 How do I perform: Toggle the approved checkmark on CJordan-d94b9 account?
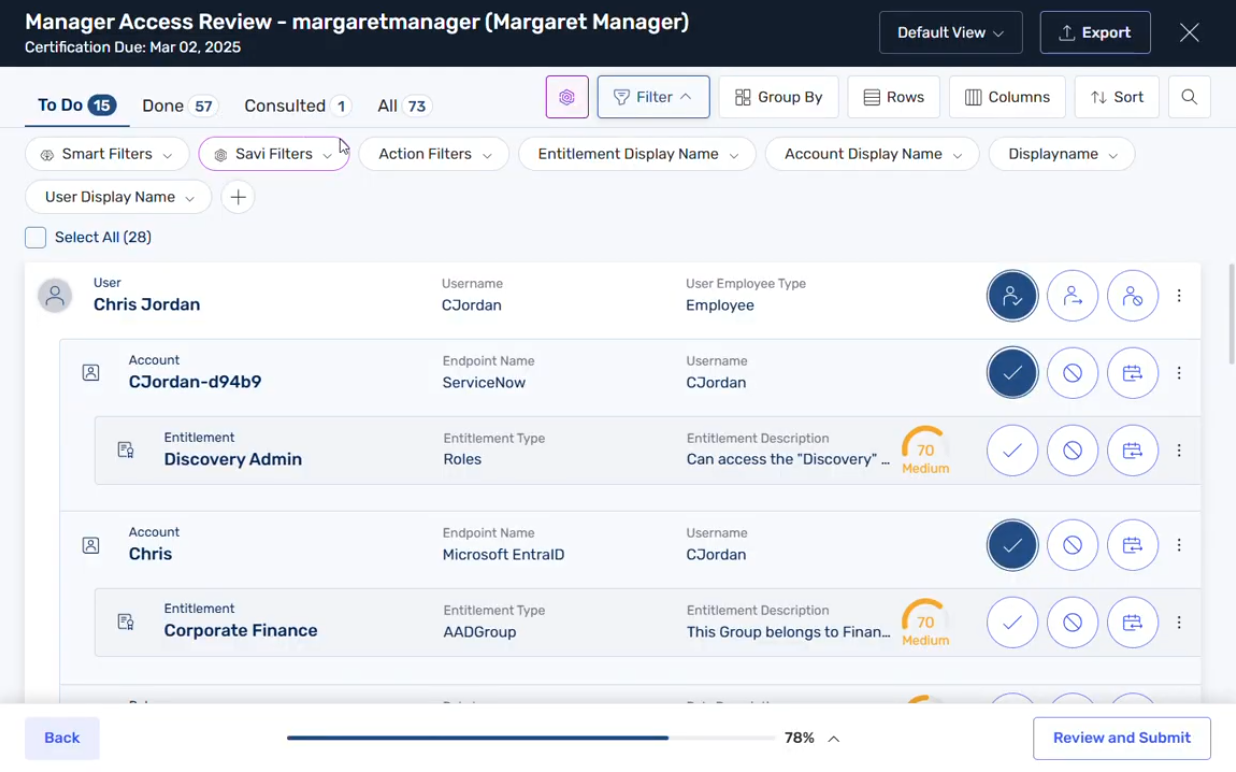[x=1012, y=373]
